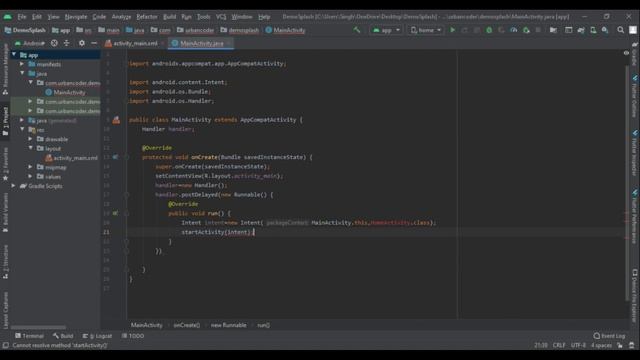The image size is (640, 360).
Task: Start debugging with the bug icon
Action: [x=489, y=30]
